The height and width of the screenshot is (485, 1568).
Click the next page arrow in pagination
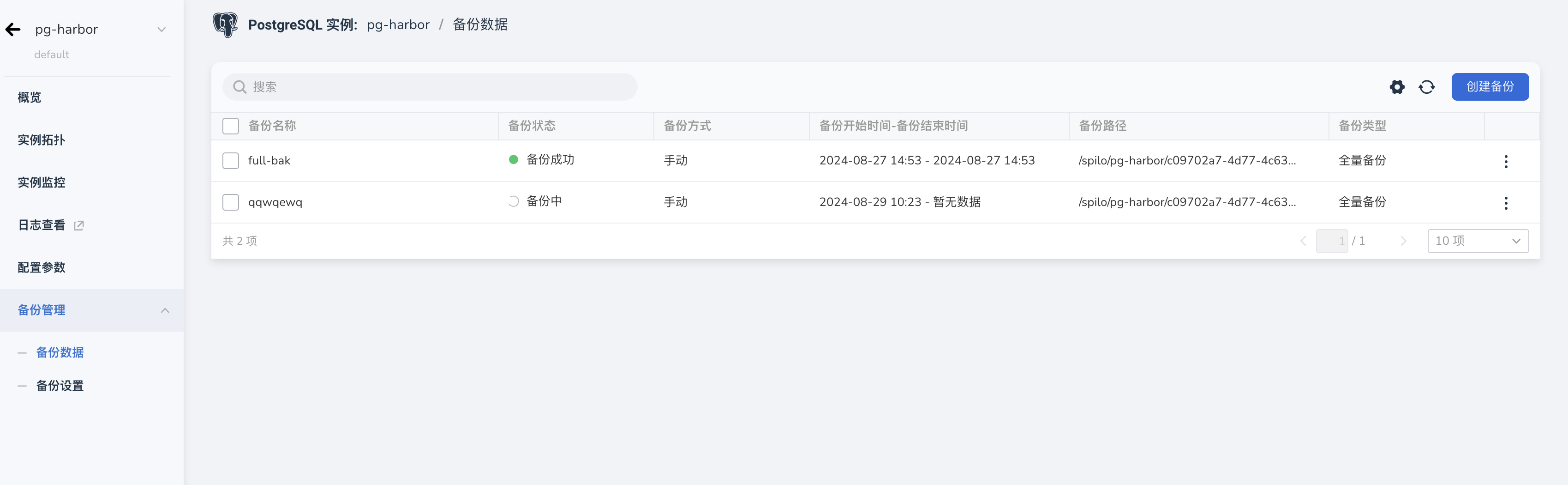pos(1404,241)
